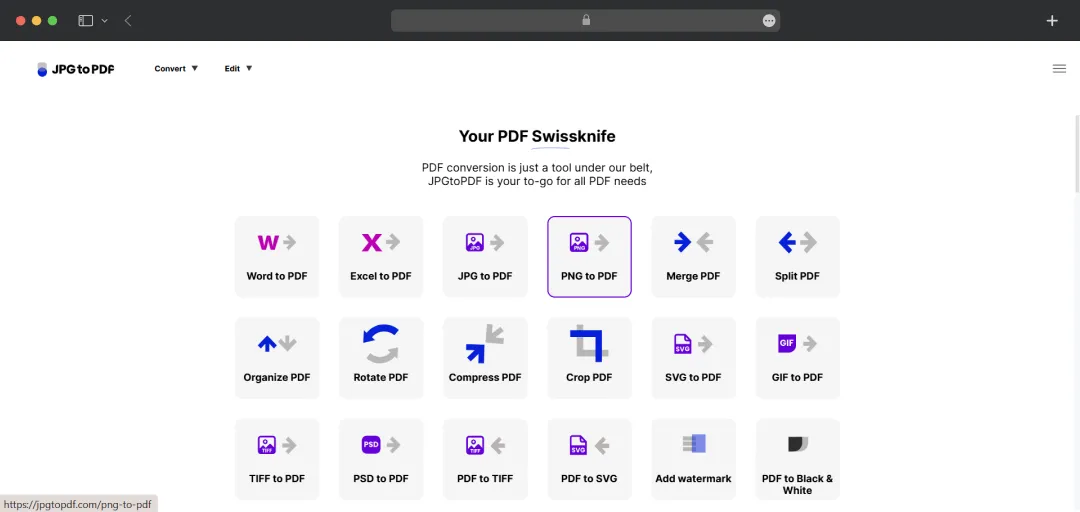Open the SVG to PDF file icon
1080x512 pixels.
pyautogui.click(x=694, y=344)
